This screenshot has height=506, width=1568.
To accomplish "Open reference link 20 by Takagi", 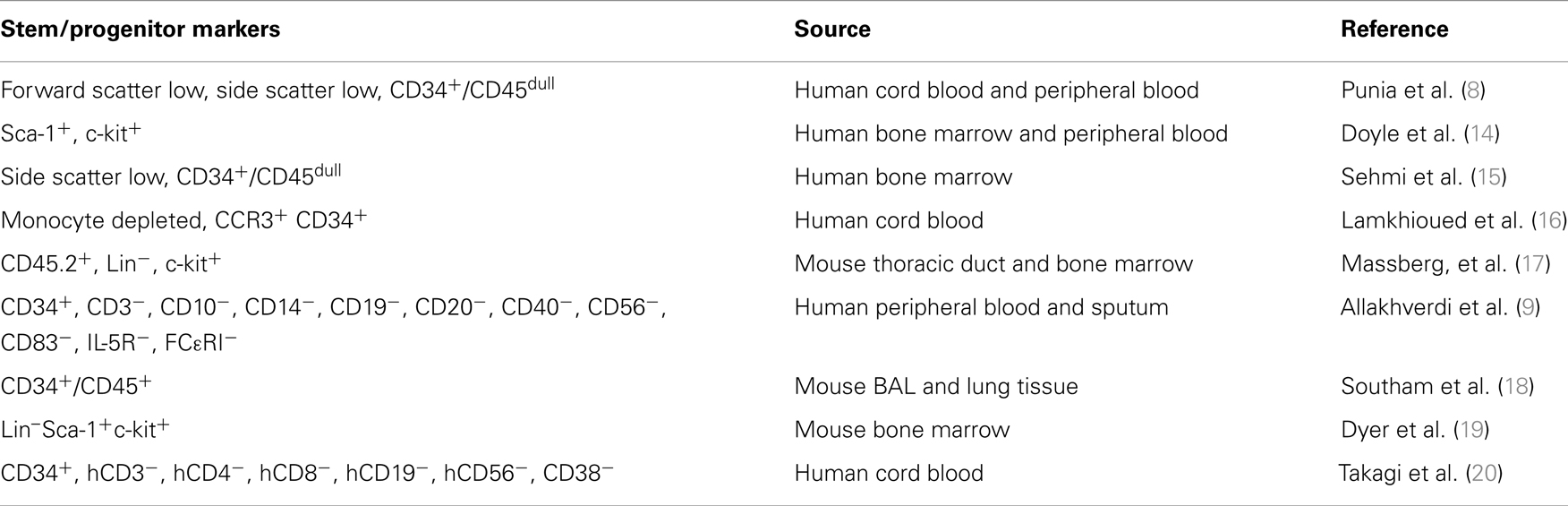I will [x=1484, y=474].
